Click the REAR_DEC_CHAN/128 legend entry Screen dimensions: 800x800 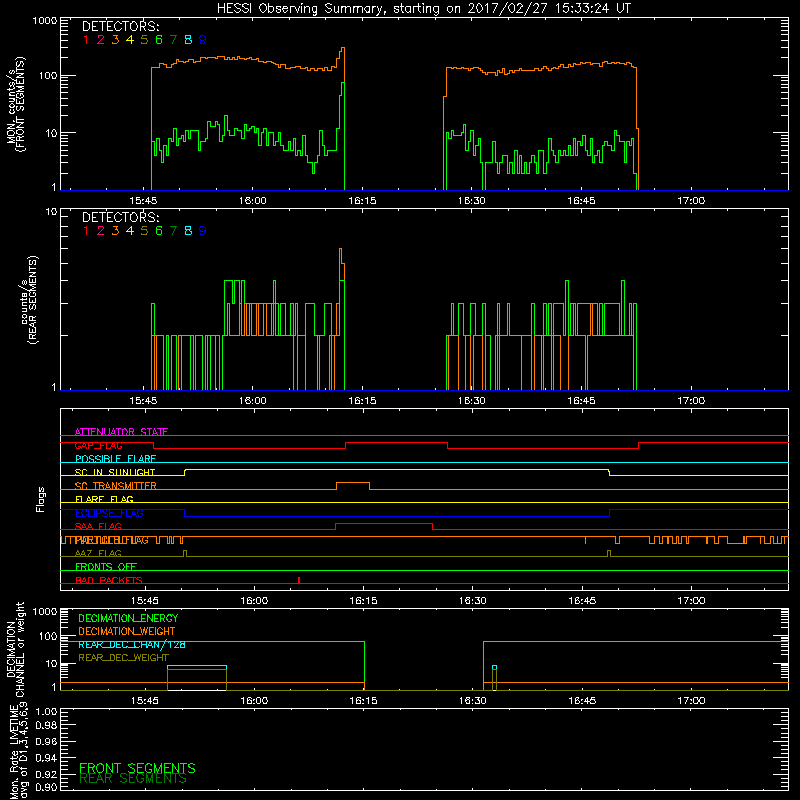tap(132, 644)
